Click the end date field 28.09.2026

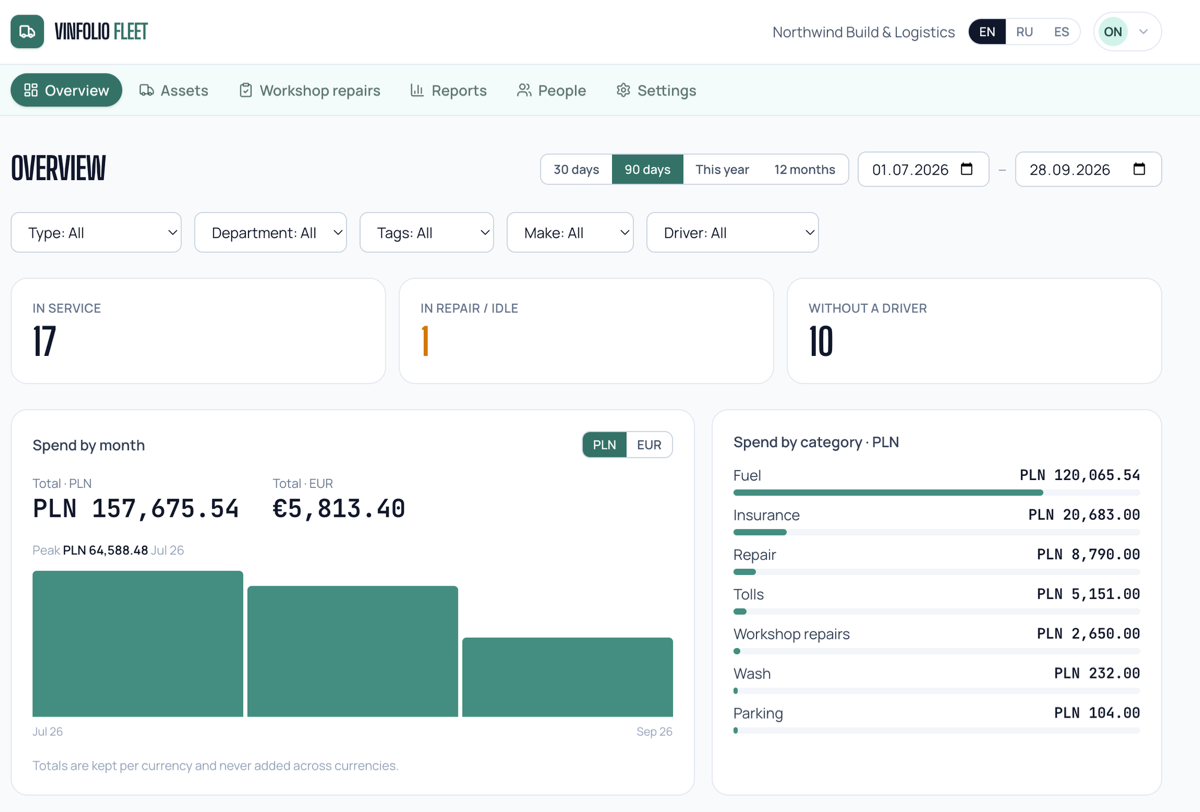[x=1088, y=169]
